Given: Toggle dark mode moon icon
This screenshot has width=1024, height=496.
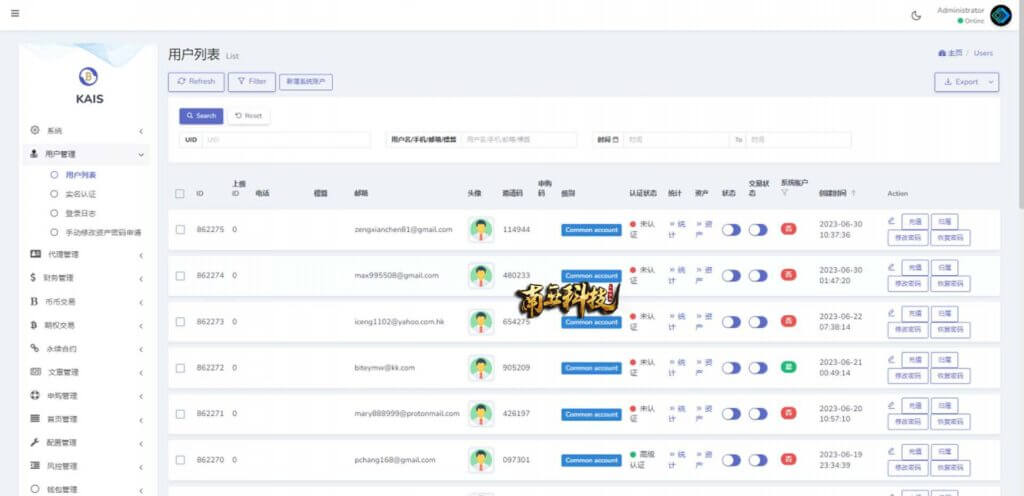Looking at the screenshot, I should [x=916, y=16].
